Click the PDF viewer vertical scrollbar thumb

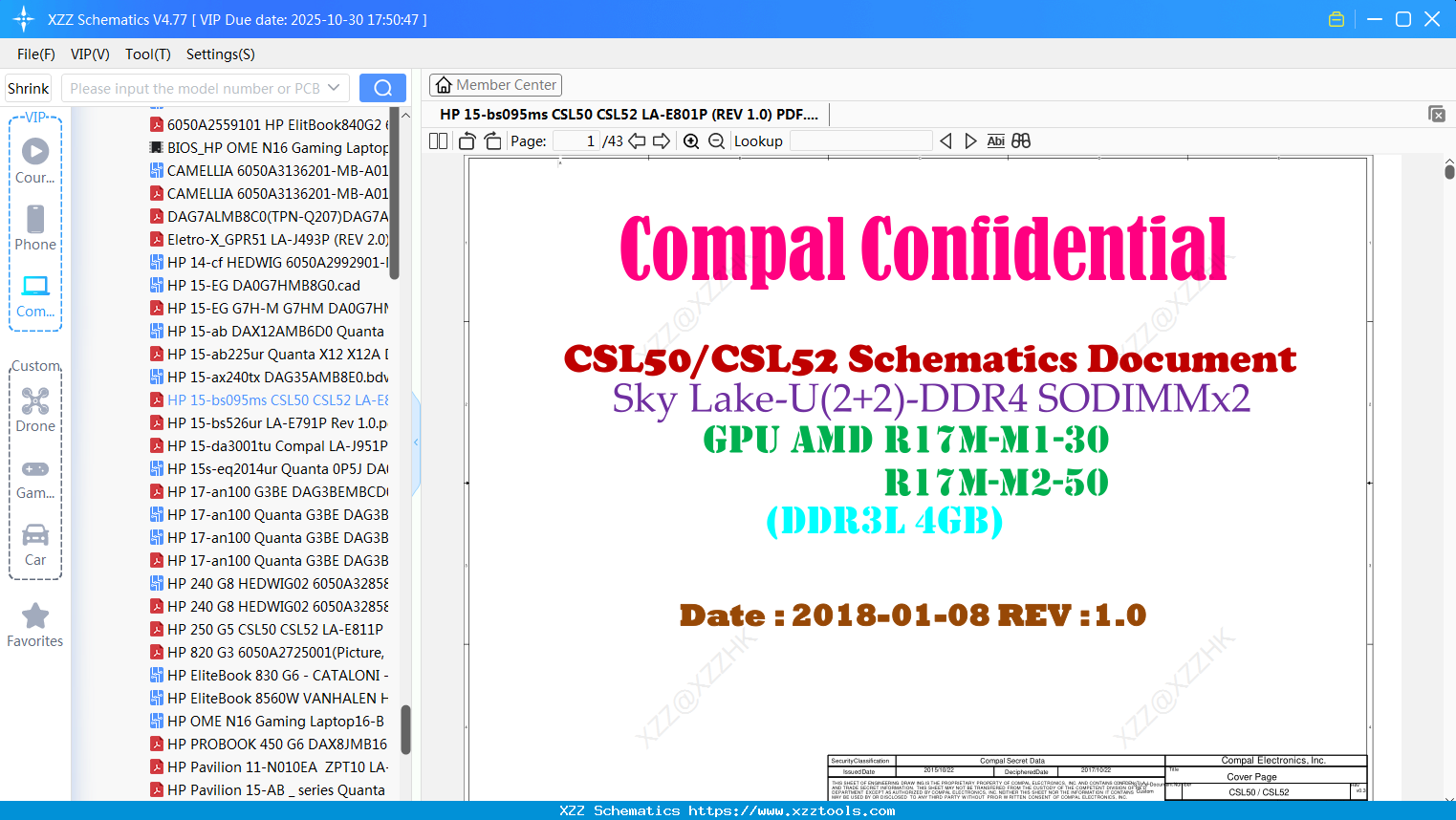pyautogui.click(x=1449, y=172)
